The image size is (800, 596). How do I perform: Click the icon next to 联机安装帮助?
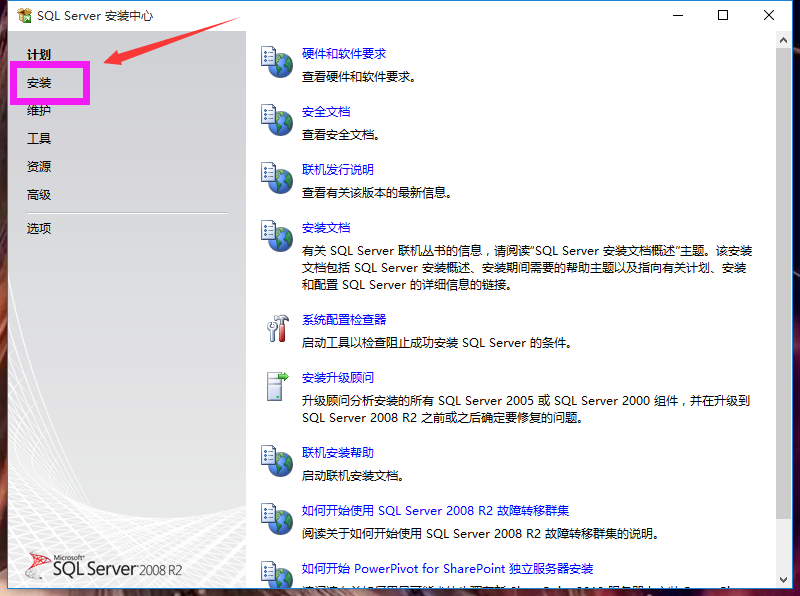(277, 461)
